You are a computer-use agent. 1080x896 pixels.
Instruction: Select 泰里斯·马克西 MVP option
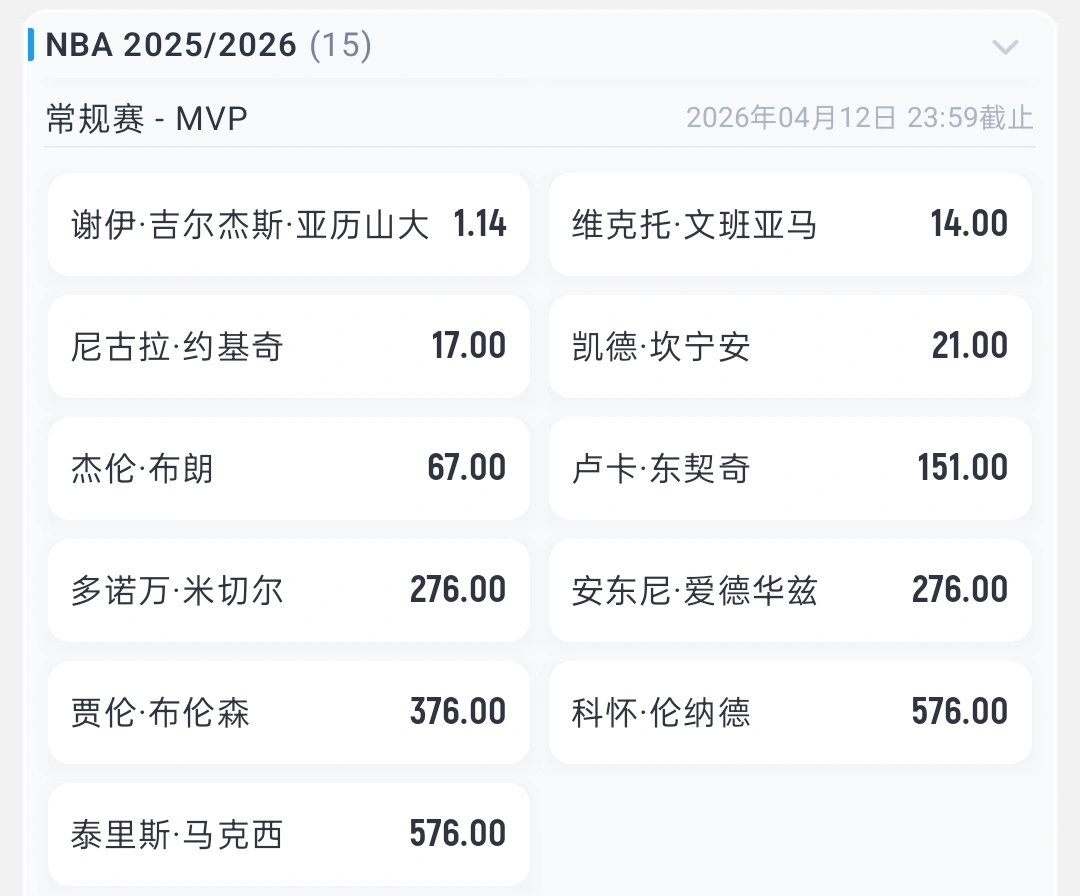(x=288, y=834)
